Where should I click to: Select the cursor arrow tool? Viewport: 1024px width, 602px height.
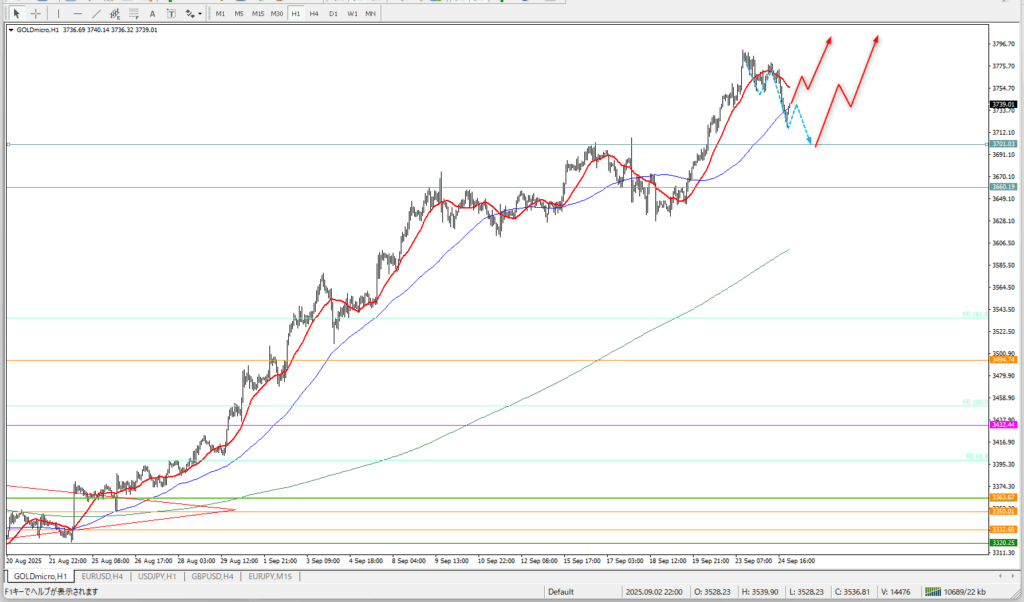[x=16, y=13]
